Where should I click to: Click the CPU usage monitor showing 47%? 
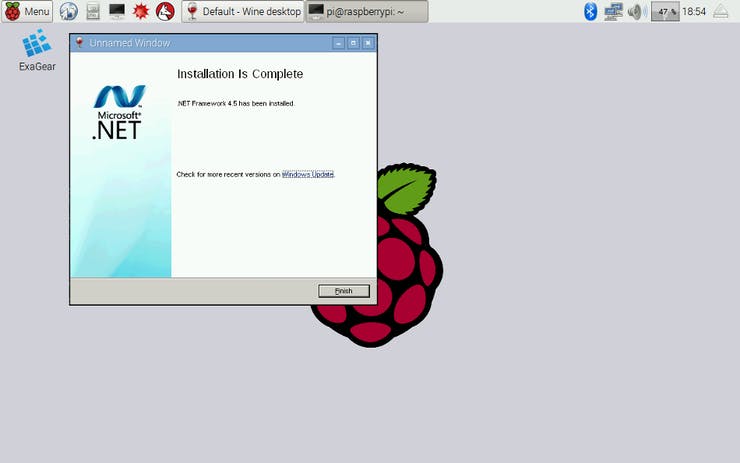click(x=665, y=12)
